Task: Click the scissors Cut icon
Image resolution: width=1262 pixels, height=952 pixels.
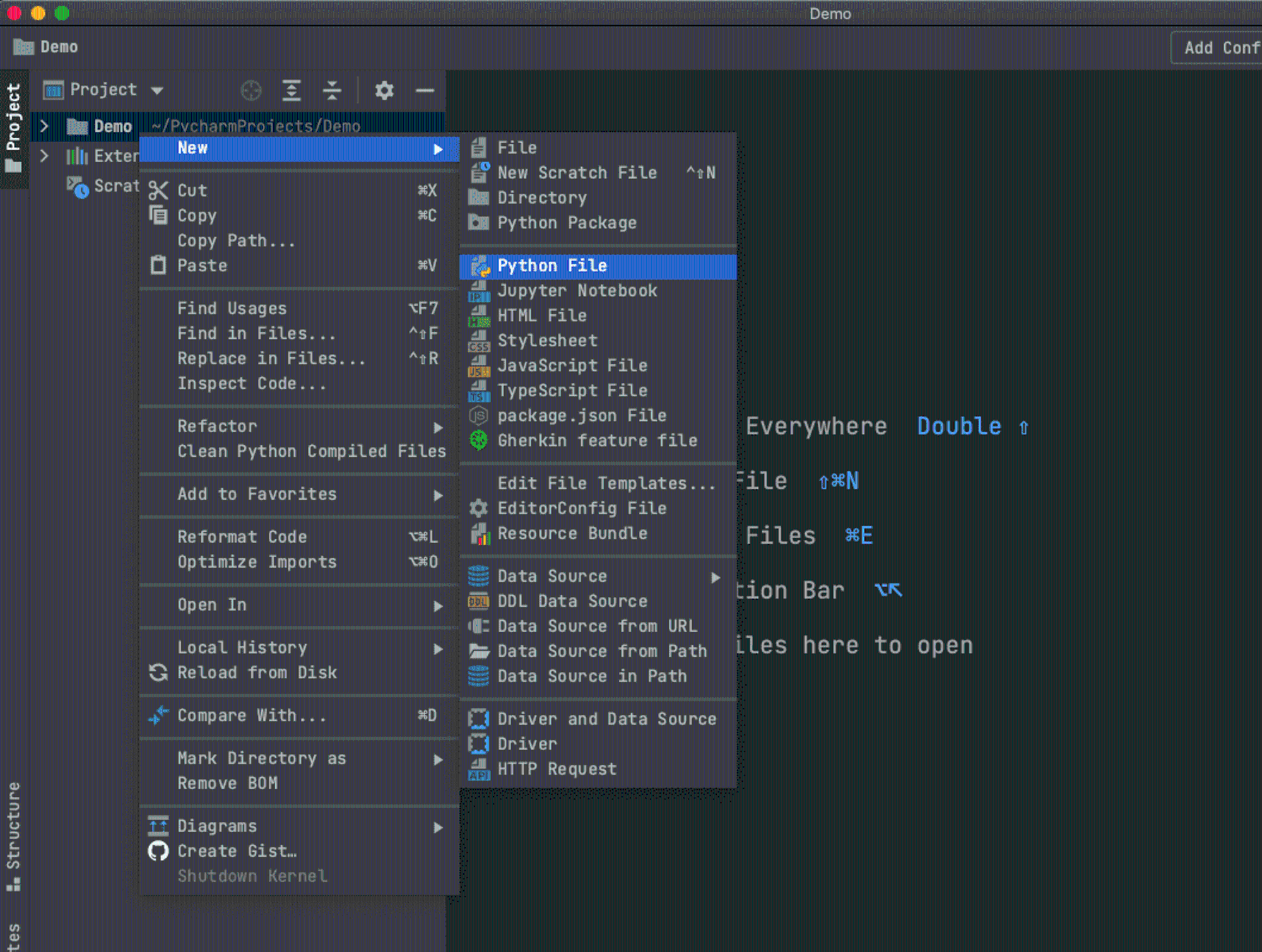Action: click(158, 191)
